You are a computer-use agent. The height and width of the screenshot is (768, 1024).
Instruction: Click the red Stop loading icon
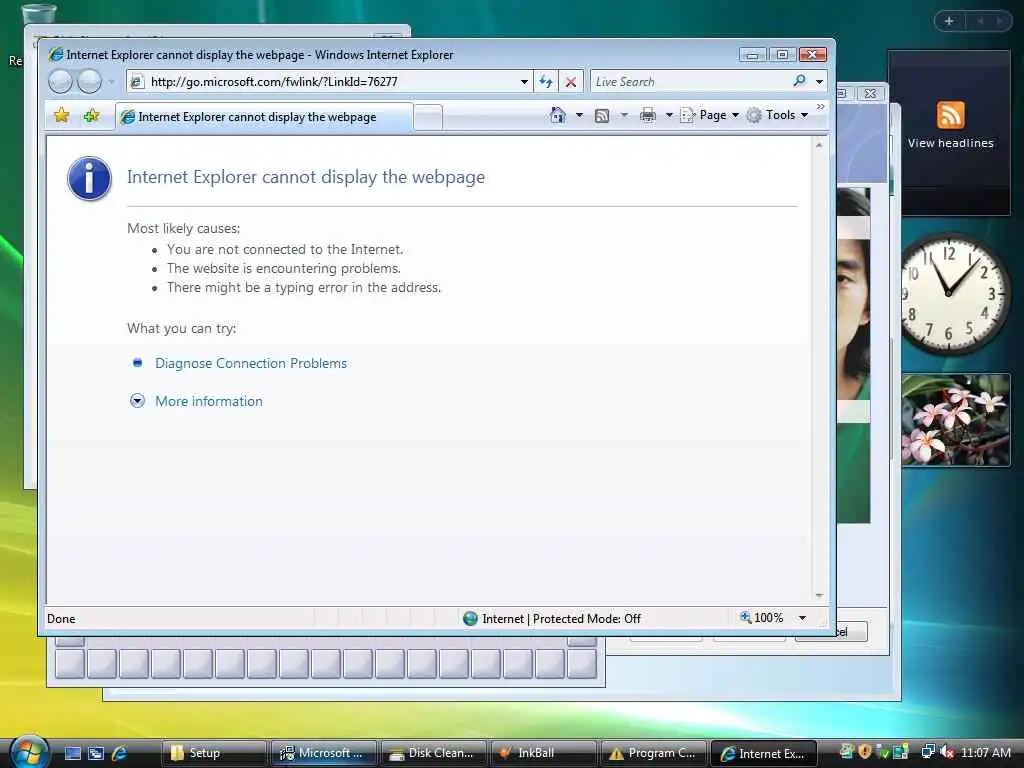[571, 82]
